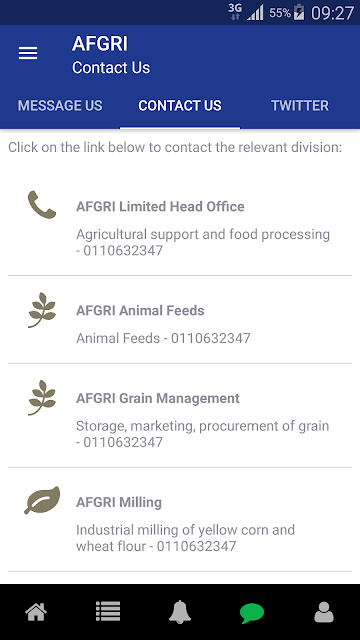
Task: Tap the battery indicator in status bar
Action: point(299,13)
